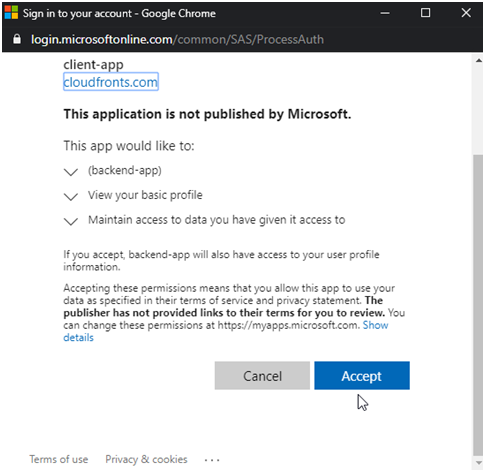Click the scrollbar up arrow
This screenshot has height=472, width=485.
pyautogui.click(x=479, y=61)
